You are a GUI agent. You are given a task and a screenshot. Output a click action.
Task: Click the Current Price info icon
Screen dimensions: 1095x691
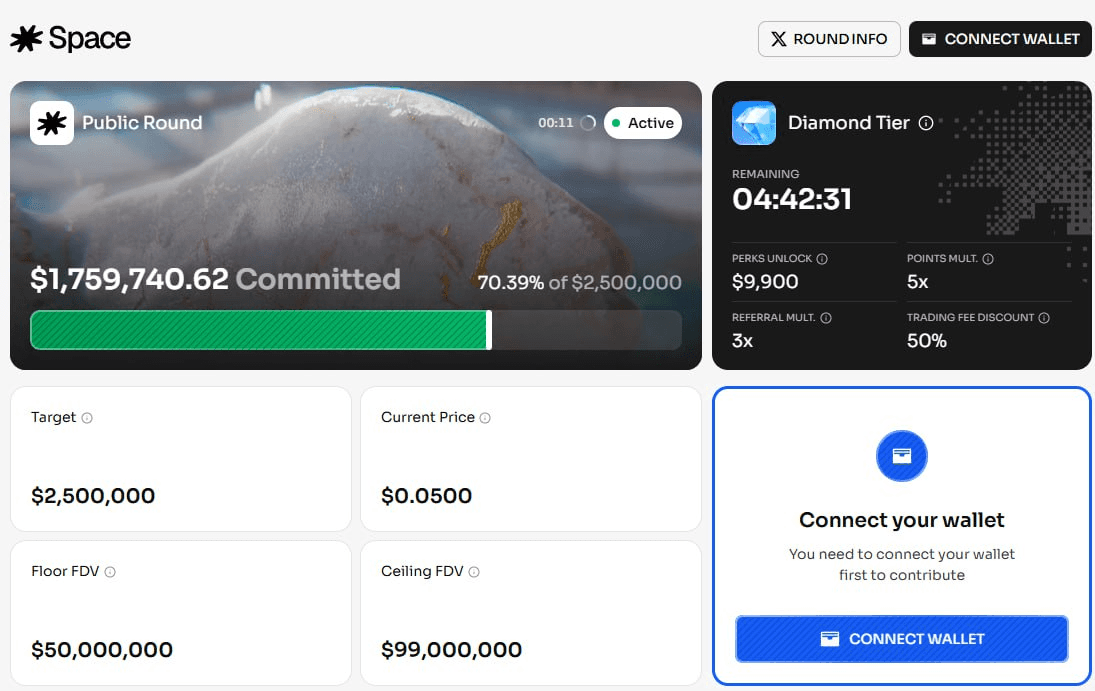pyautogui.click(x=486, y=418)
